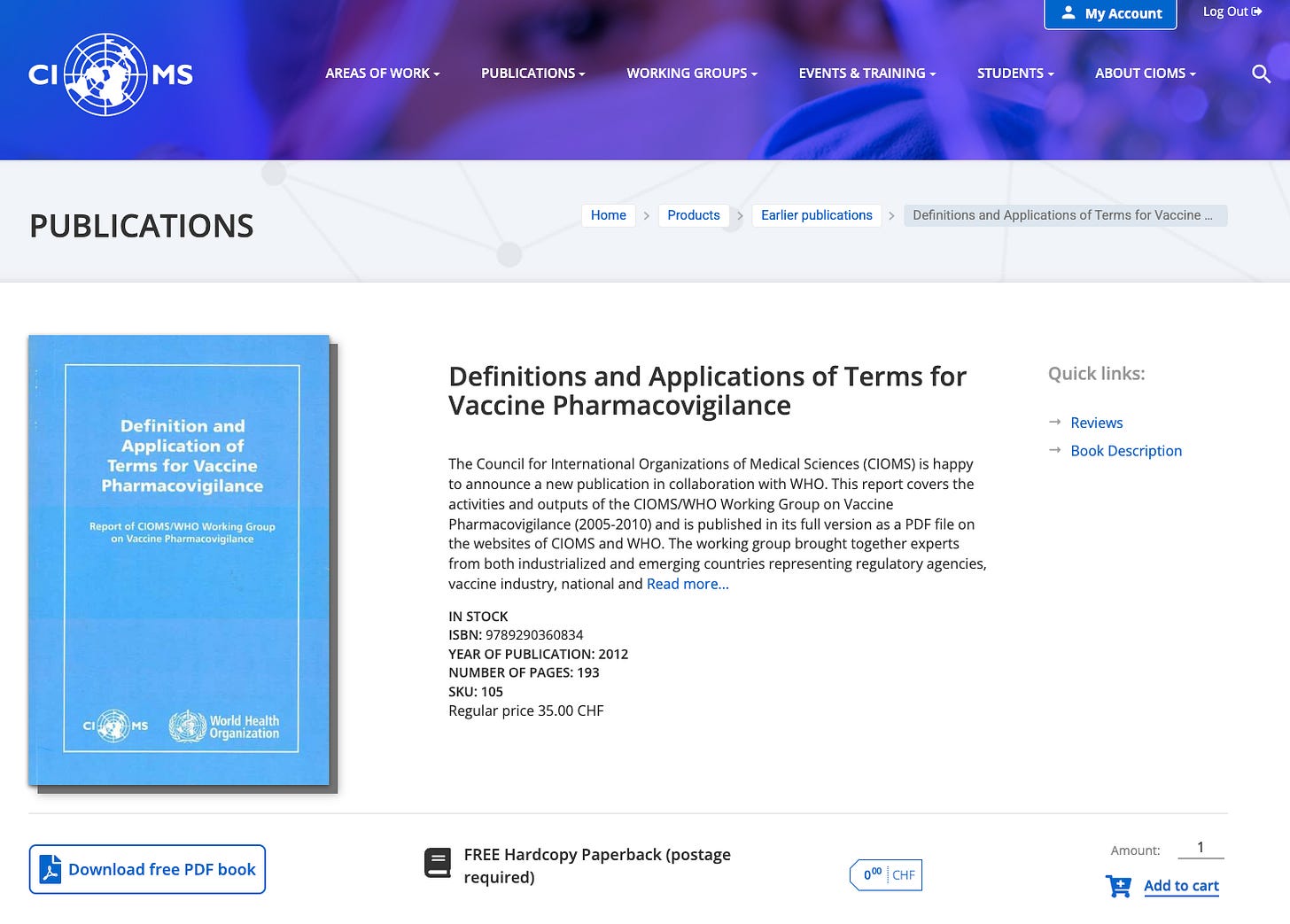This screenshot has height=924, width=1290.
Task: Click the Year of Publication 2012 text
Action: pyautogui.click(x=538, y=654)
